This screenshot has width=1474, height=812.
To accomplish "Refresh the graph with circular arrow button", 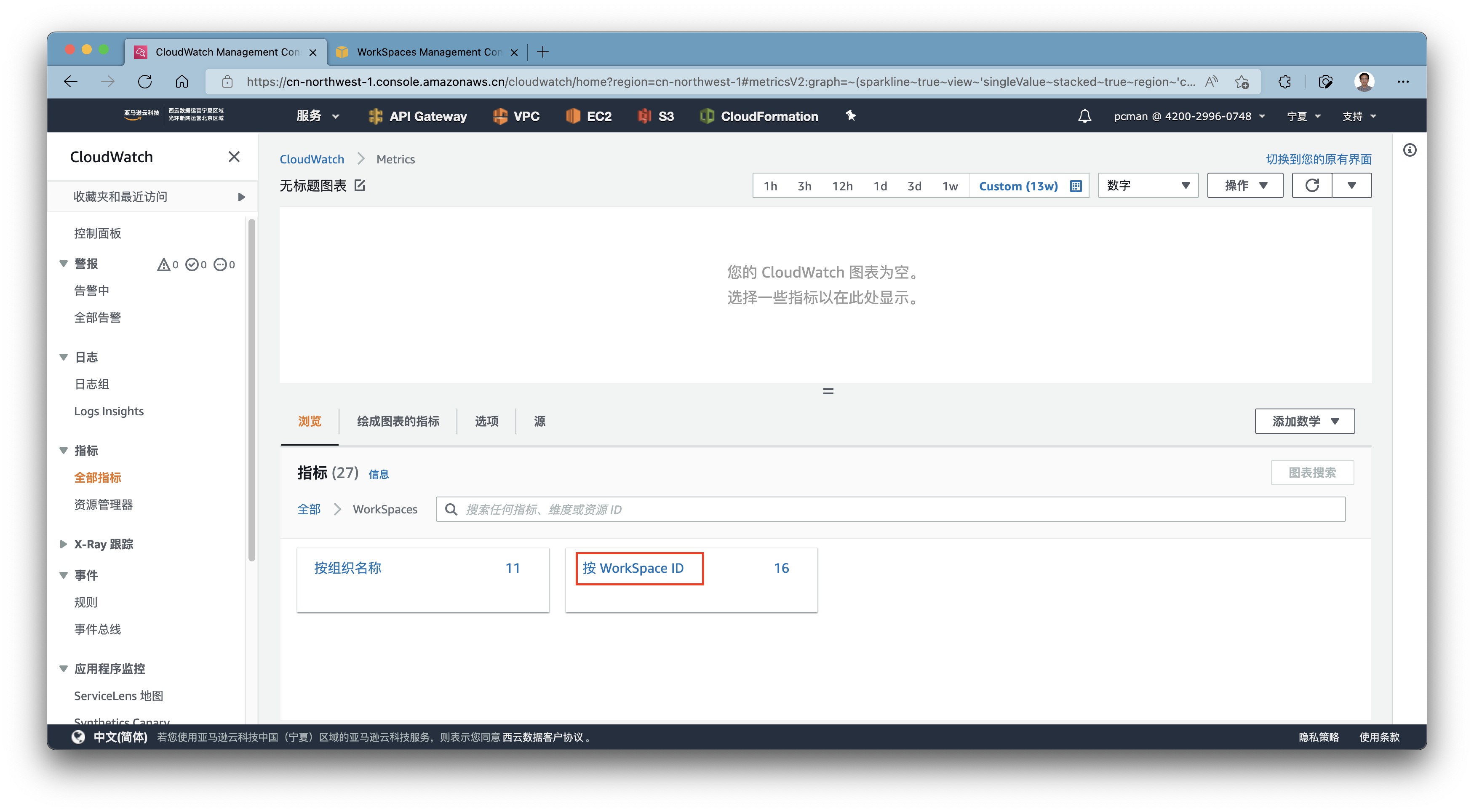I will (1312, 185).
